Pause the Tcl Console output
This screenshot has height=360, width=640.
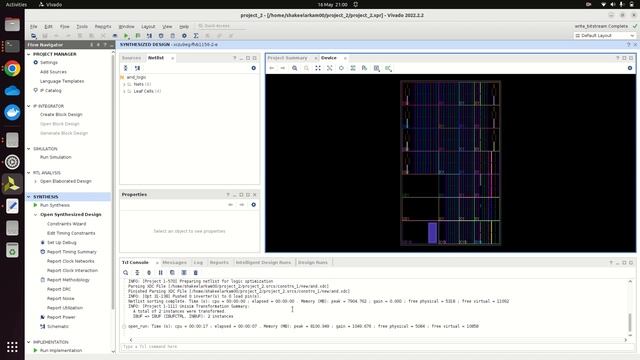[x=160, y=273]
